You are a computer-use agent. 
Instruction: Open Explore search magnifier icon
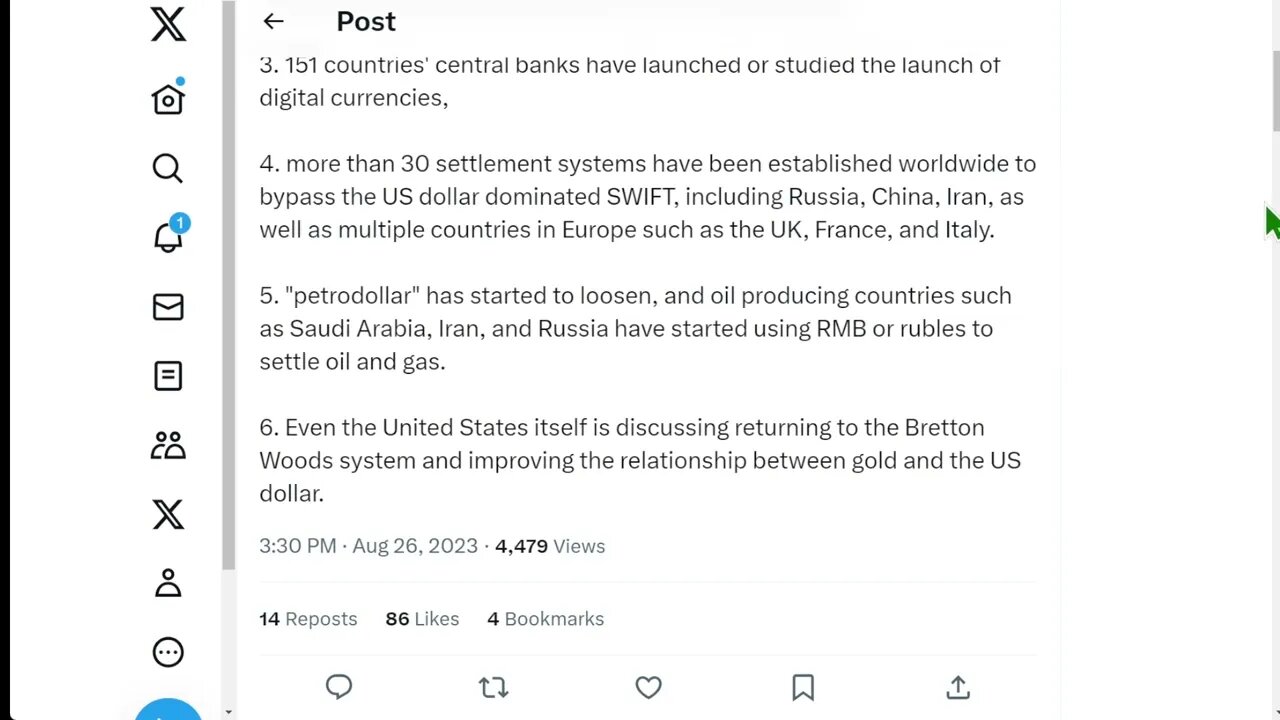(168, 168)
